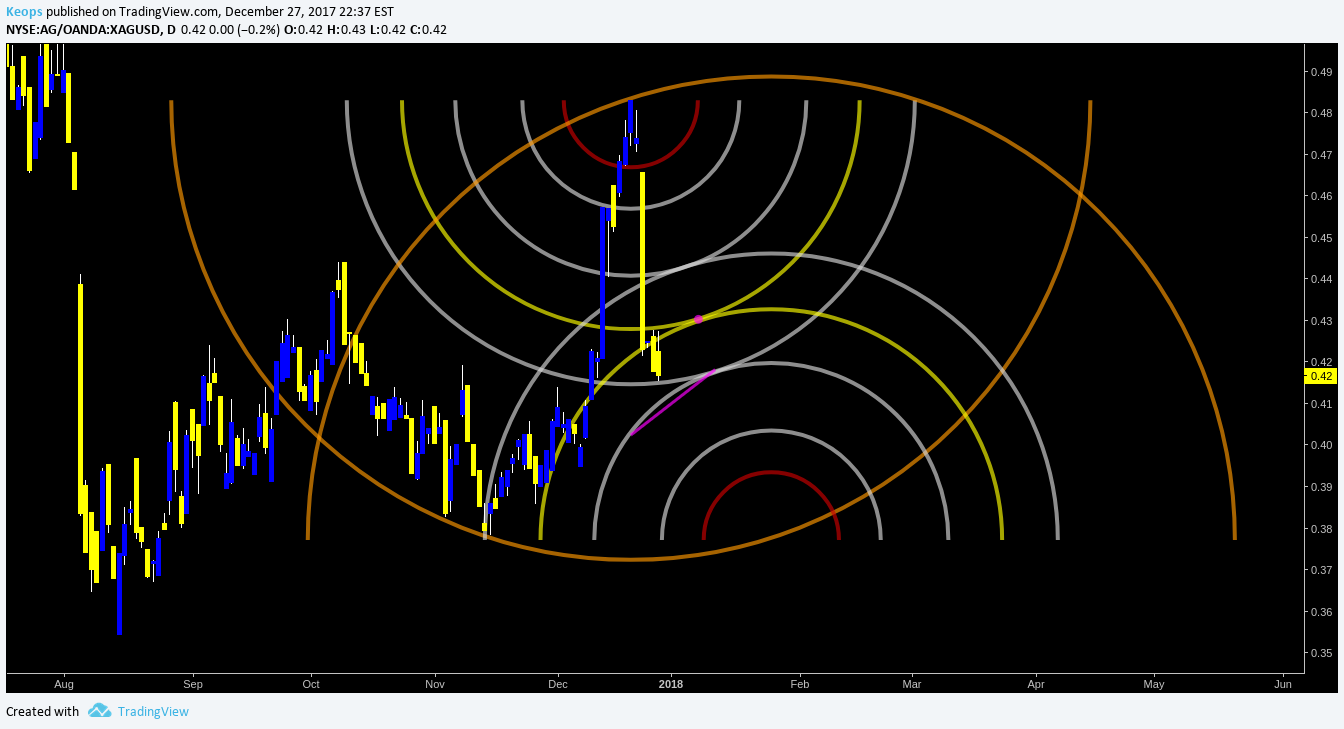This screenshot has width=1344, height=729.
Task: Click the 0.37 price axis label
Action: point(1321,570)
